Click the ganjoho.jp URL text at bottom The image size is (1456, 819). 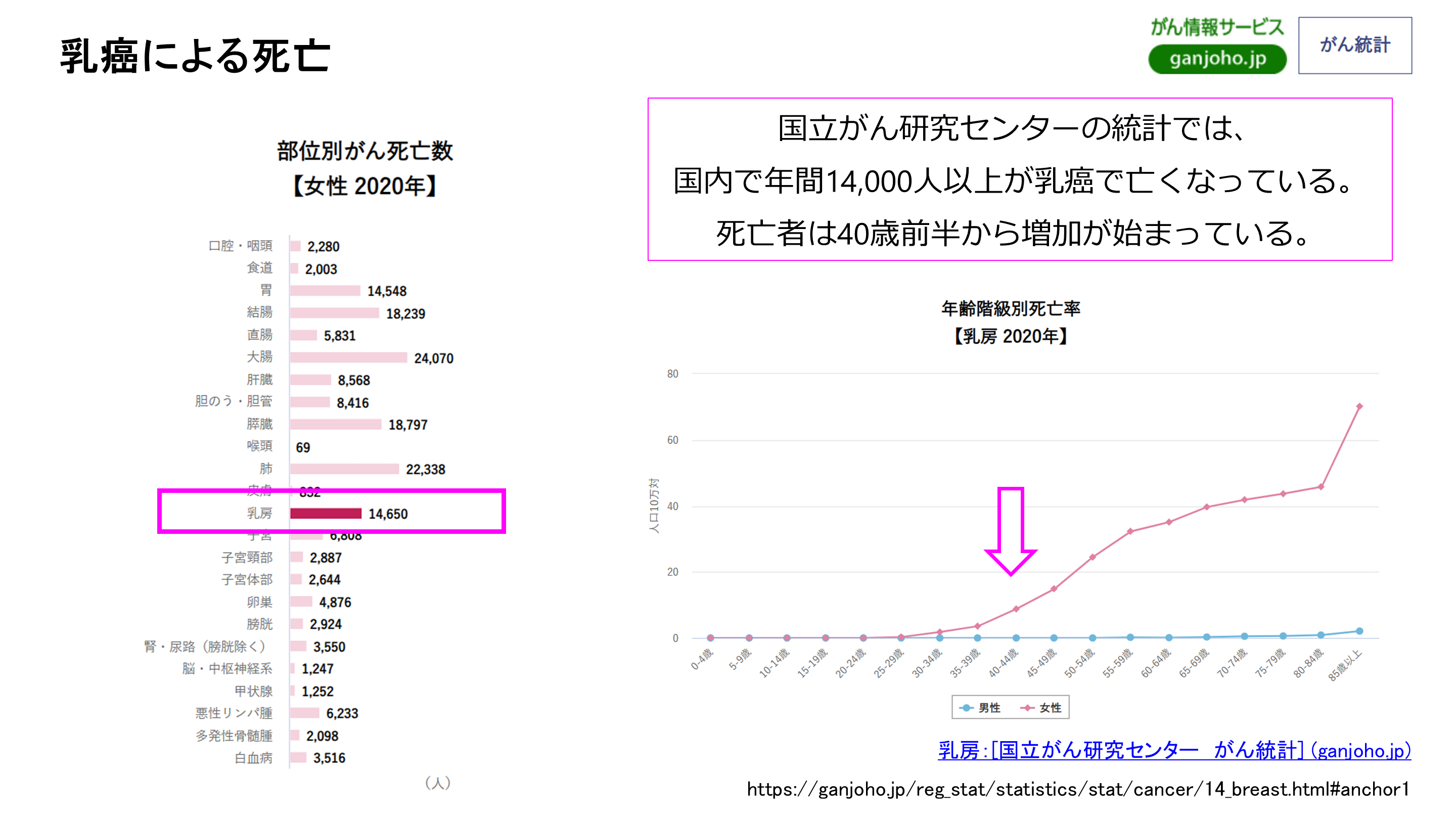[x=1078, y=789]
